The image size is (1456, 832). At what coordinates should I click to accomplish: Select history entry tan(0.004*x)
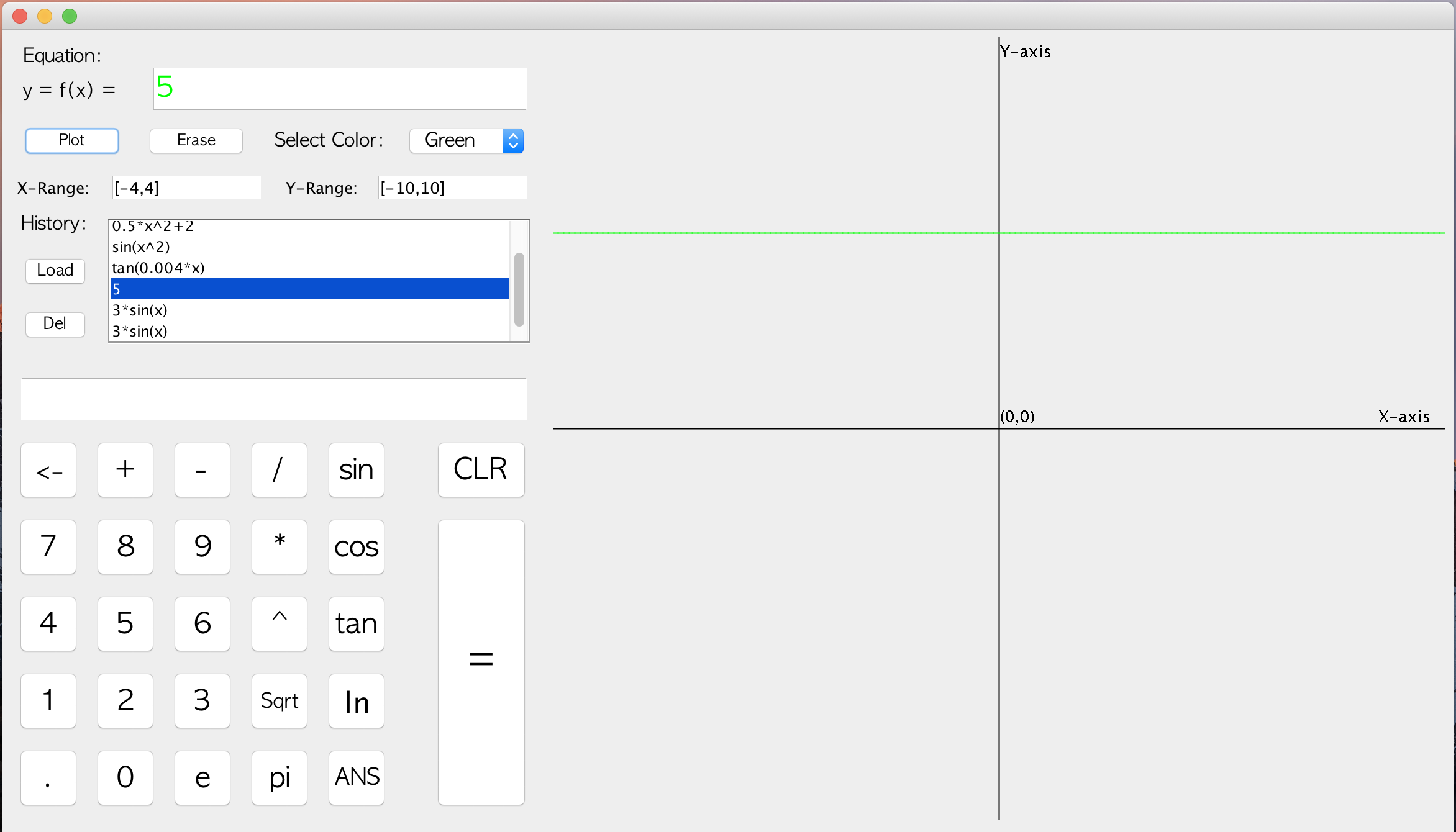point(309,268)
